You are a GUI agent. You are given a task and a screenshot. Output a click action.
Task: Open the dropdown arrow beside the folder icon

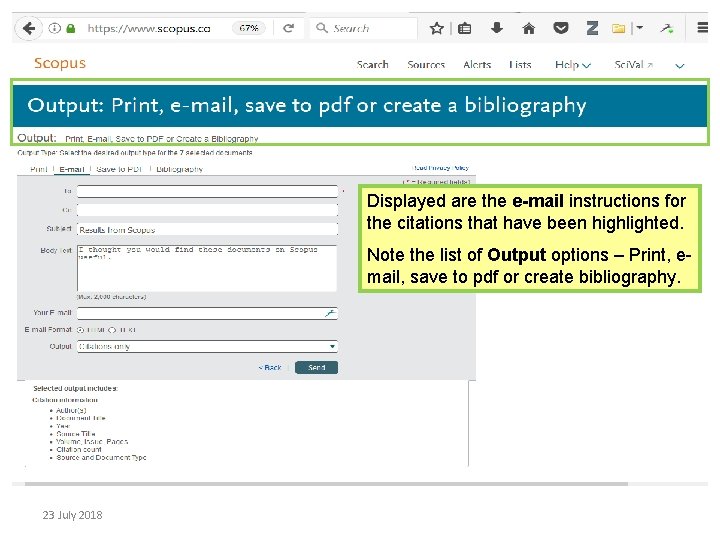tap(639, 28)
